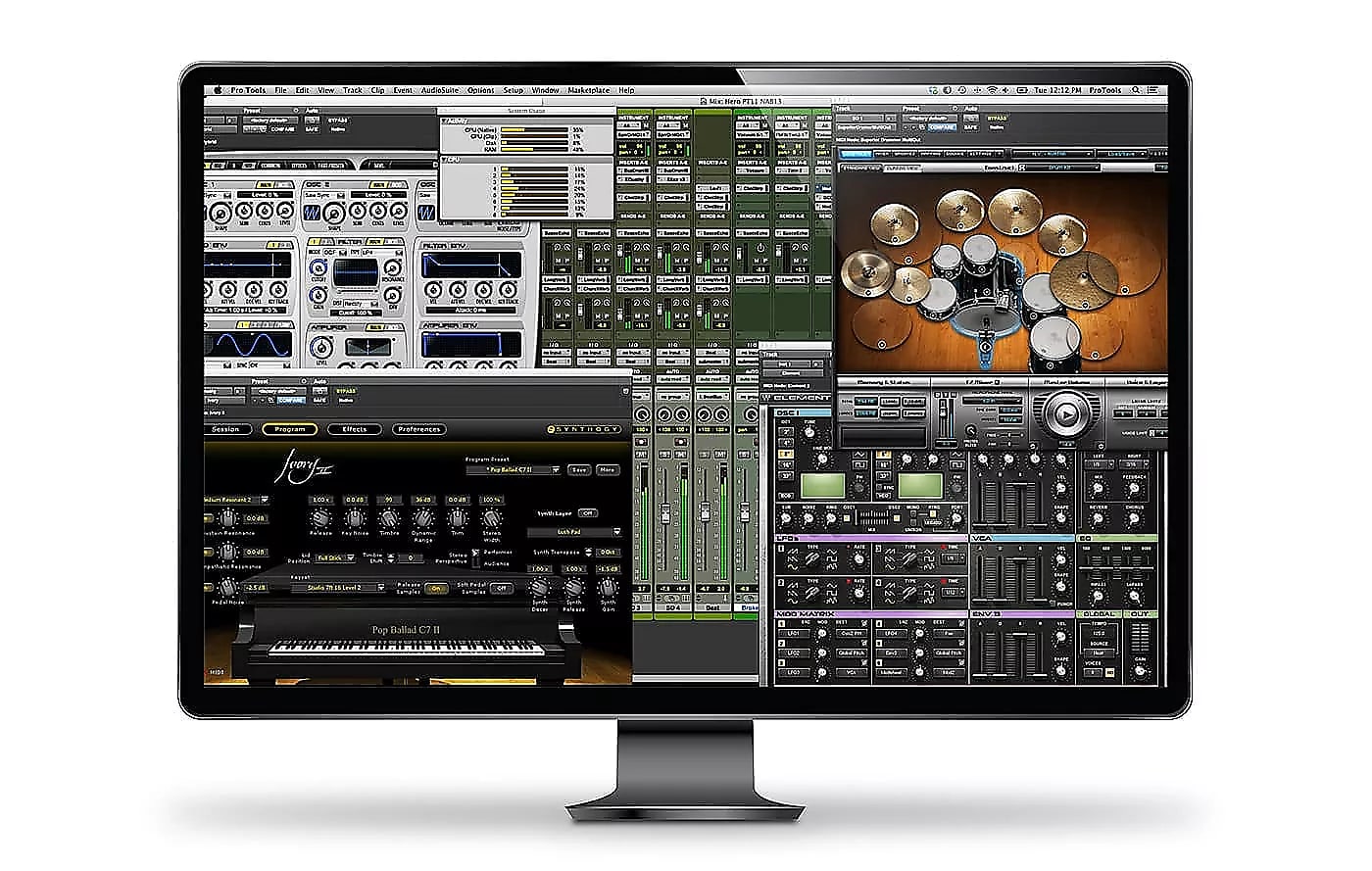Click the drum kit image in Superior Drummer

pos(1000,274)
